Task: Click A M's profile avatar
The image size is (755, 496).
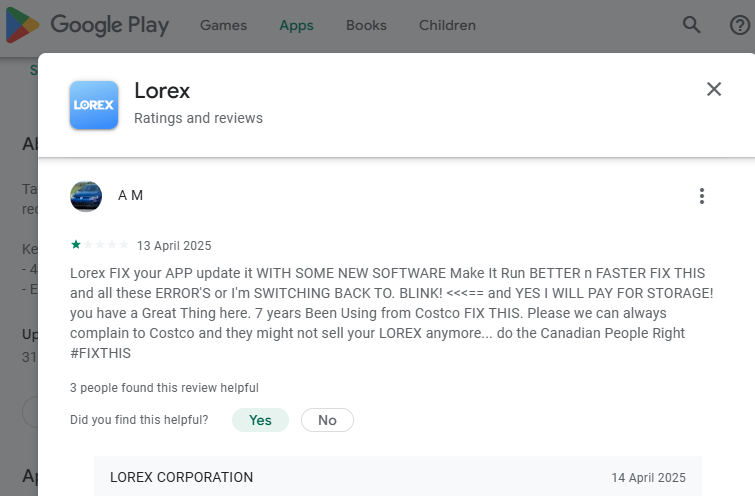Action: click(x=86, y=196)
